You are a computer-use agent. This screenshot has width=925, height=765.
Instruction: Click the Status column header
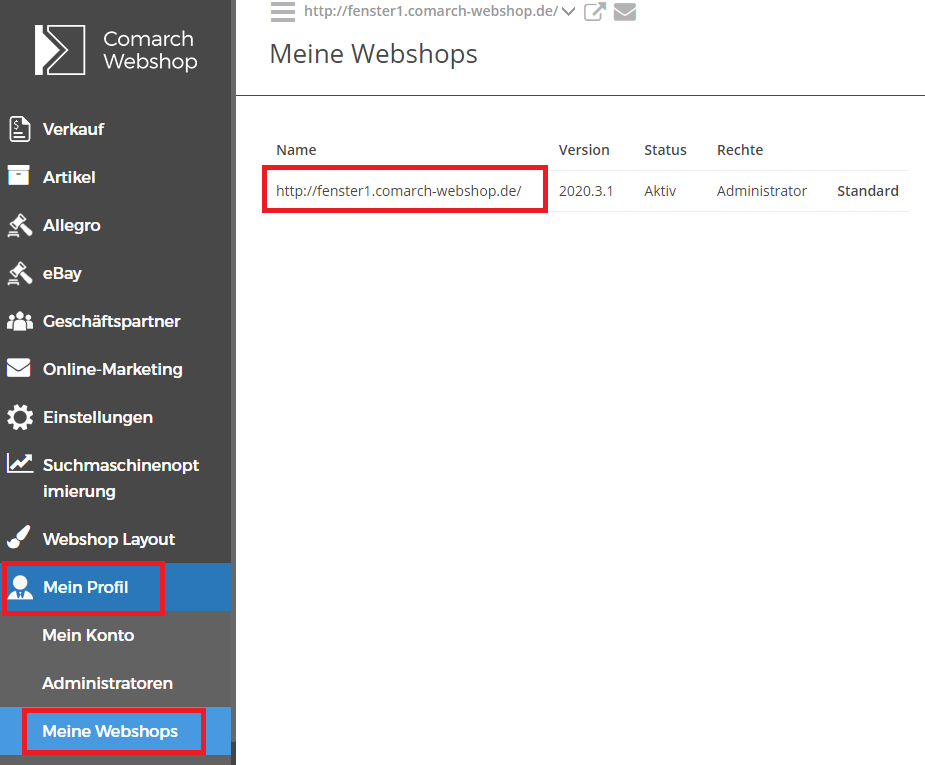coord(665,150)
